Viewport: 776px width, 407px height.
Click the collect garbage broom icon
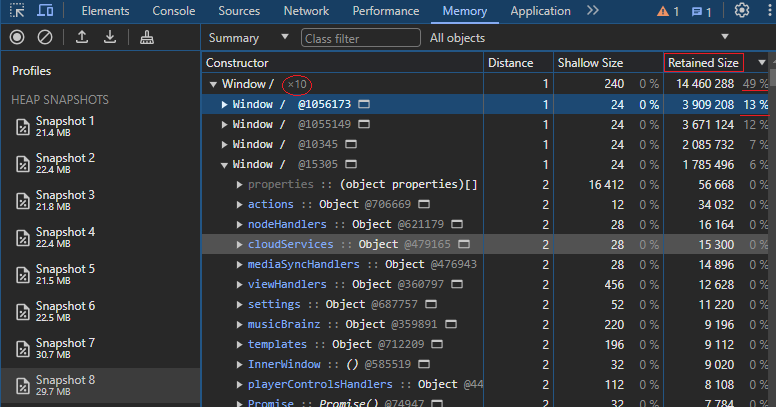pyautogui.click(x=147, y=37)
